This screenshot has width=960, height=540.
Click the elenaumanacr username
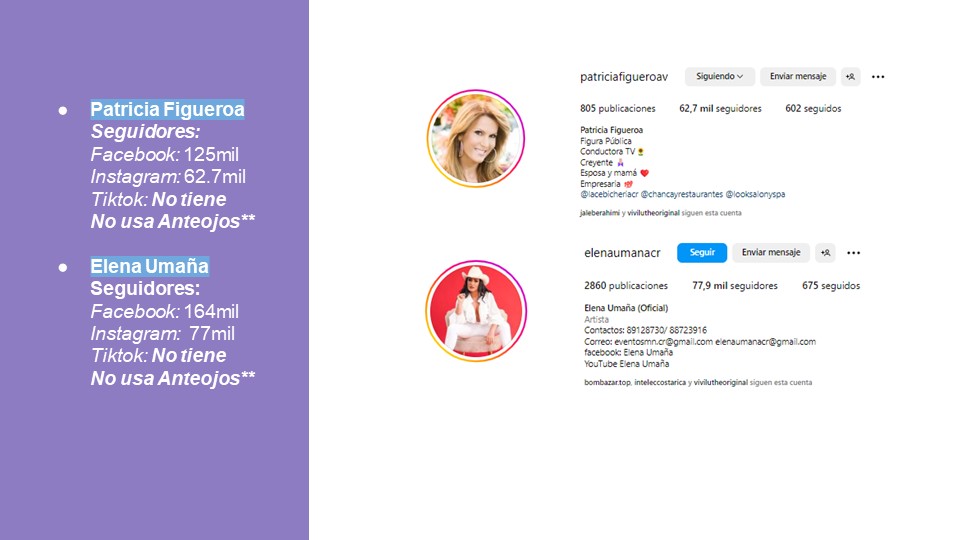tap(622, 253)
